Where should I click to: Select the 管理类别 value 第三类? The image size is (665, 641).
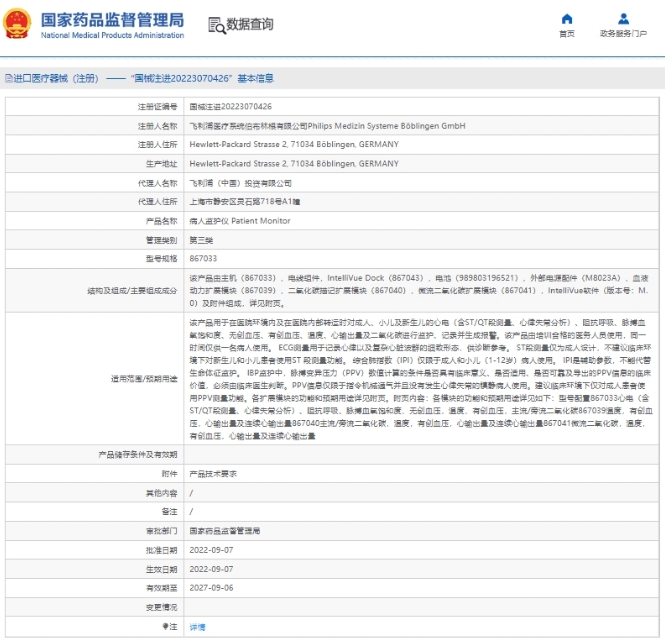[x=203, y=240]
